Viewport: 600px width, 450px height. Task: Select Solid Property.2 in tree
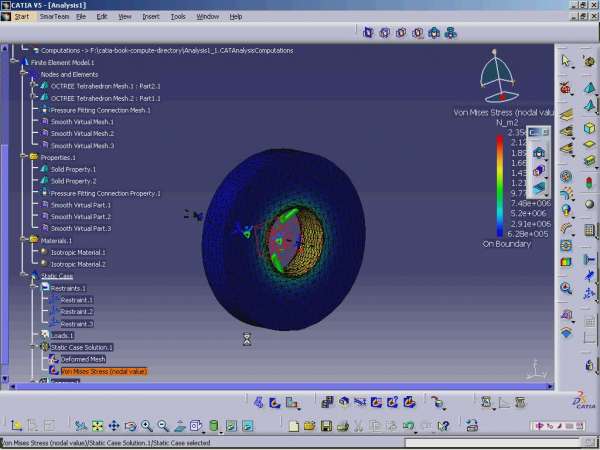[73, 181]
